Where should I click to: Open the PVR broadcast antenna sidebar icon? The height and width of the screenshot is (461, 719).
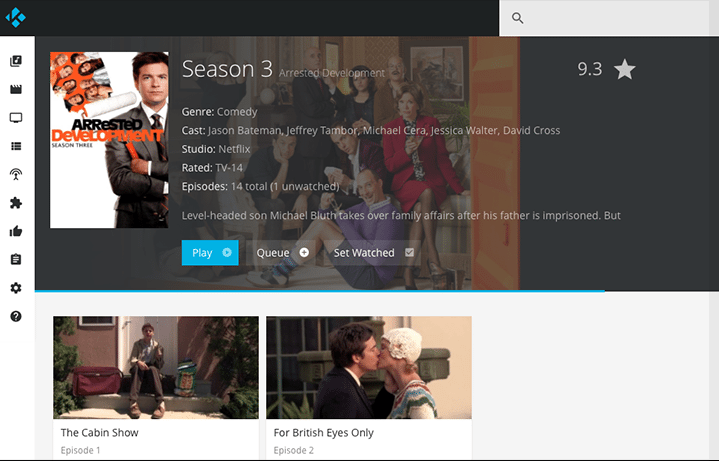click(16, 174)
